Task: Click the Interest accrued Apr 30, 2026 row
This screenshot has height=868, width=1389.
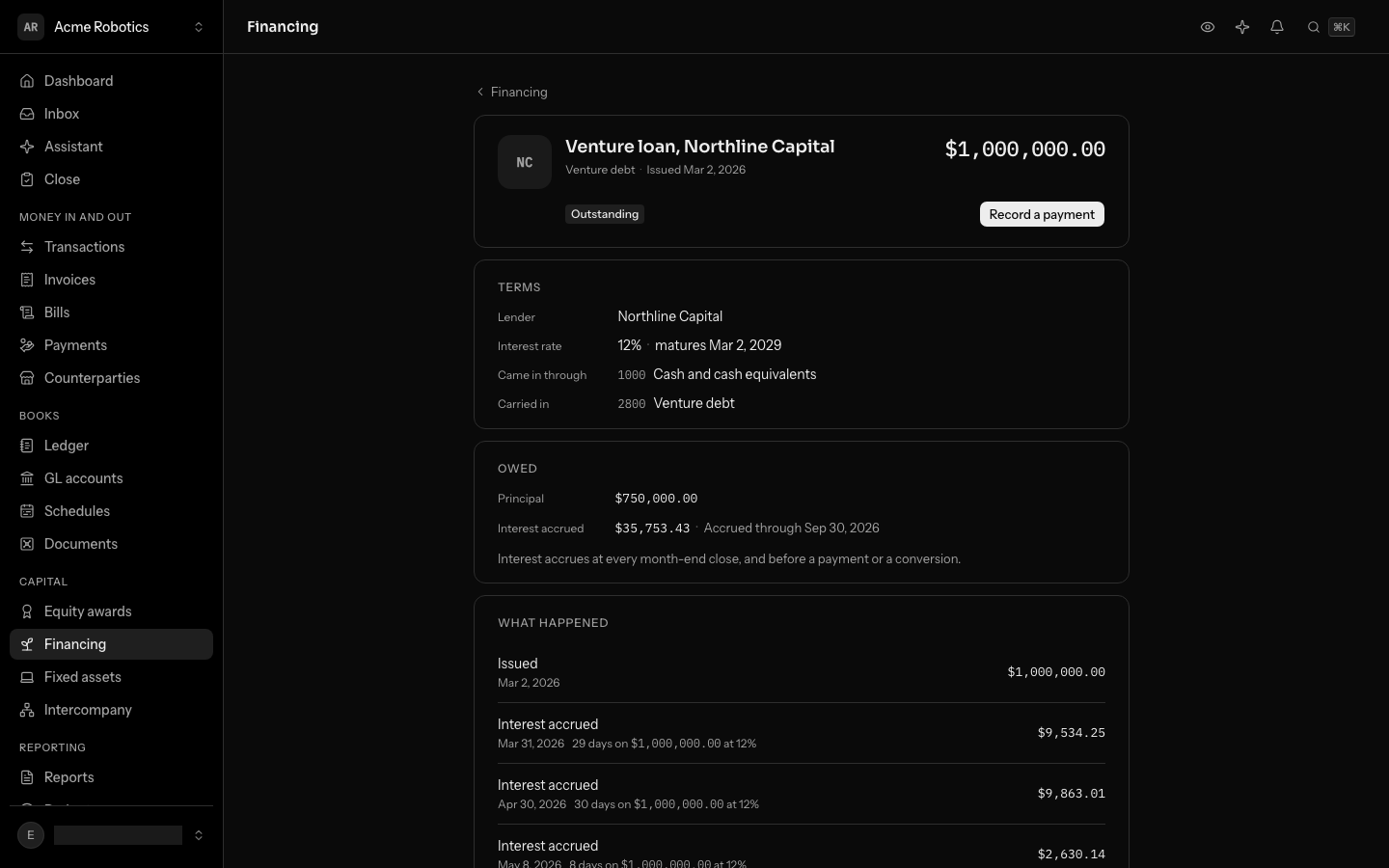Action: coord(802,794)
